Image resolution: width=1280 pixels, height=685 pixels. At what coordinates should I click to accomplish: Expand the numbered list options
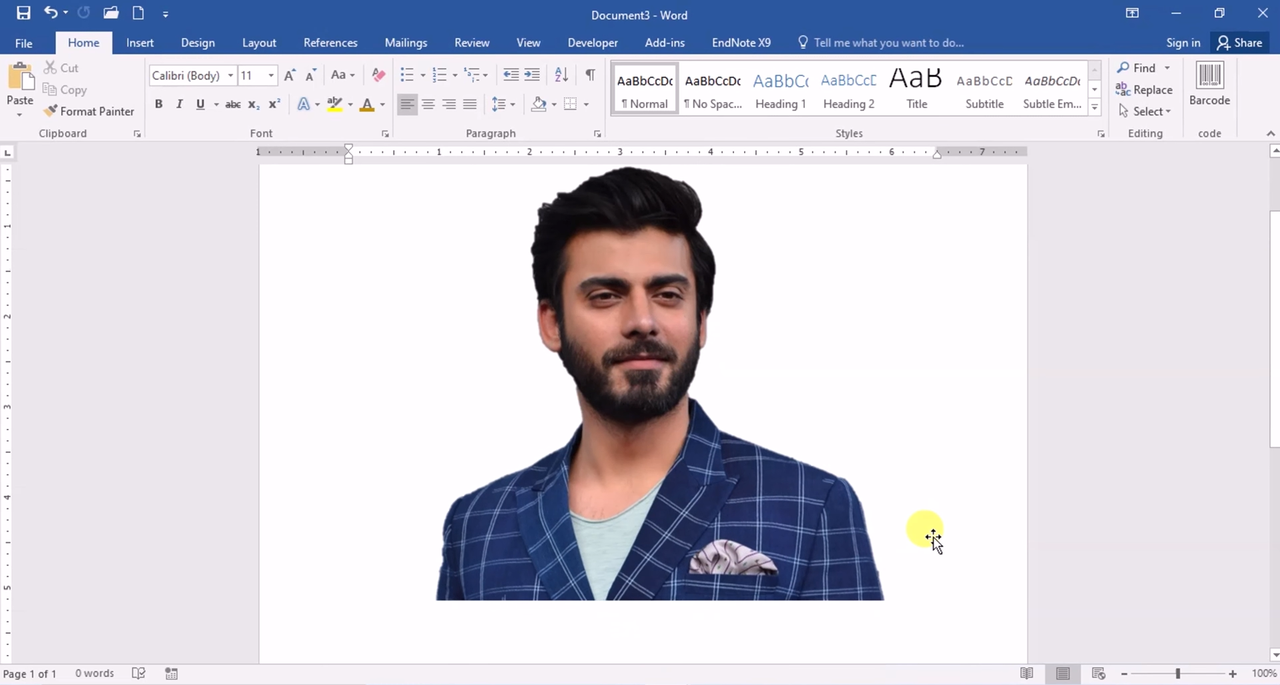[454, 76]
